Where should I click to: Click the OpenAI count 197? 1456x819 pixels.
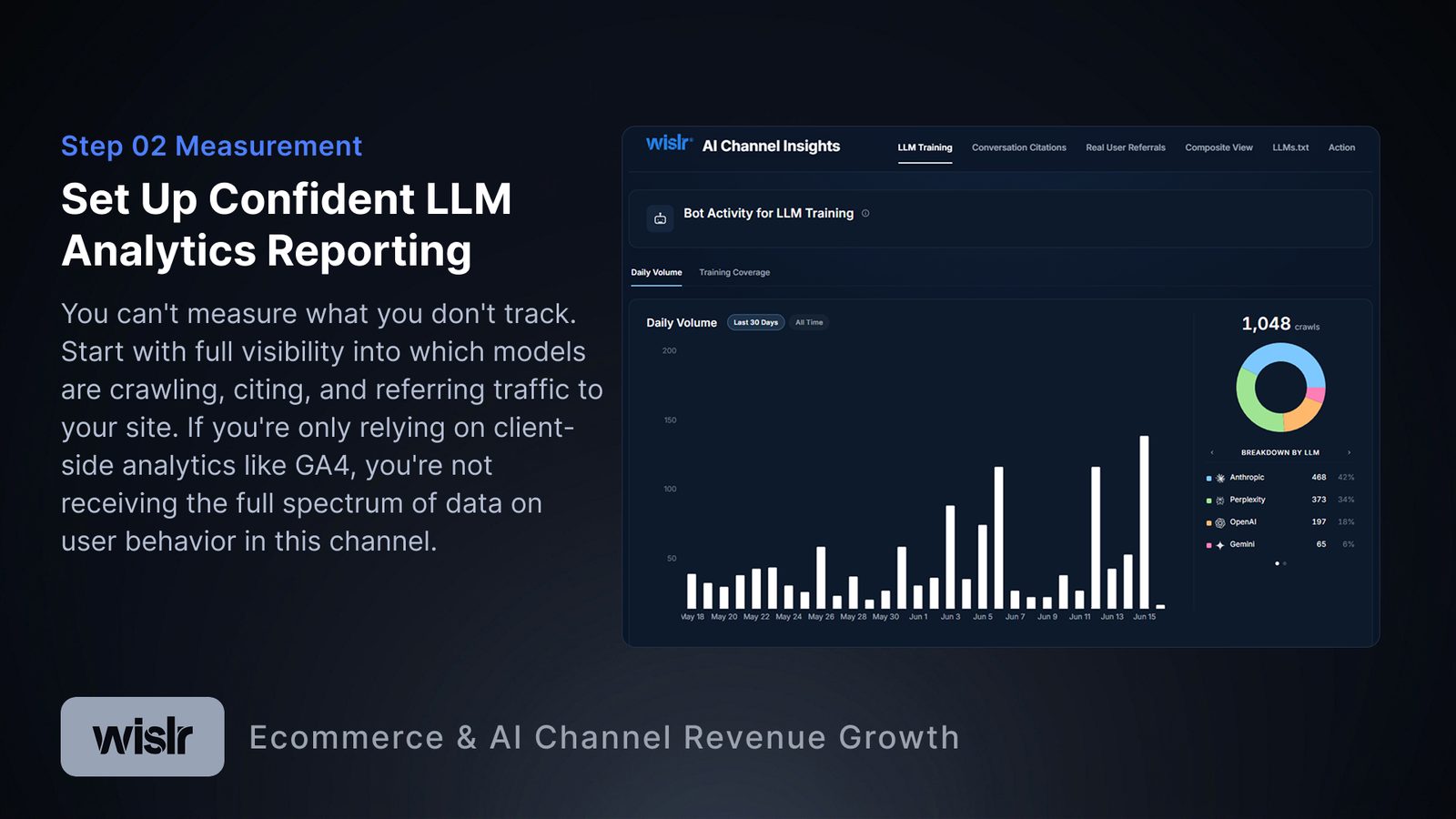click(1319, 521)
